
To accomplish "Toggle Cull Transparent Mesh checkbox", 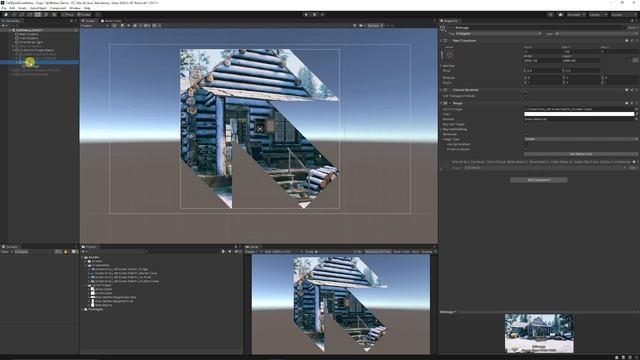I will (526, 96).
